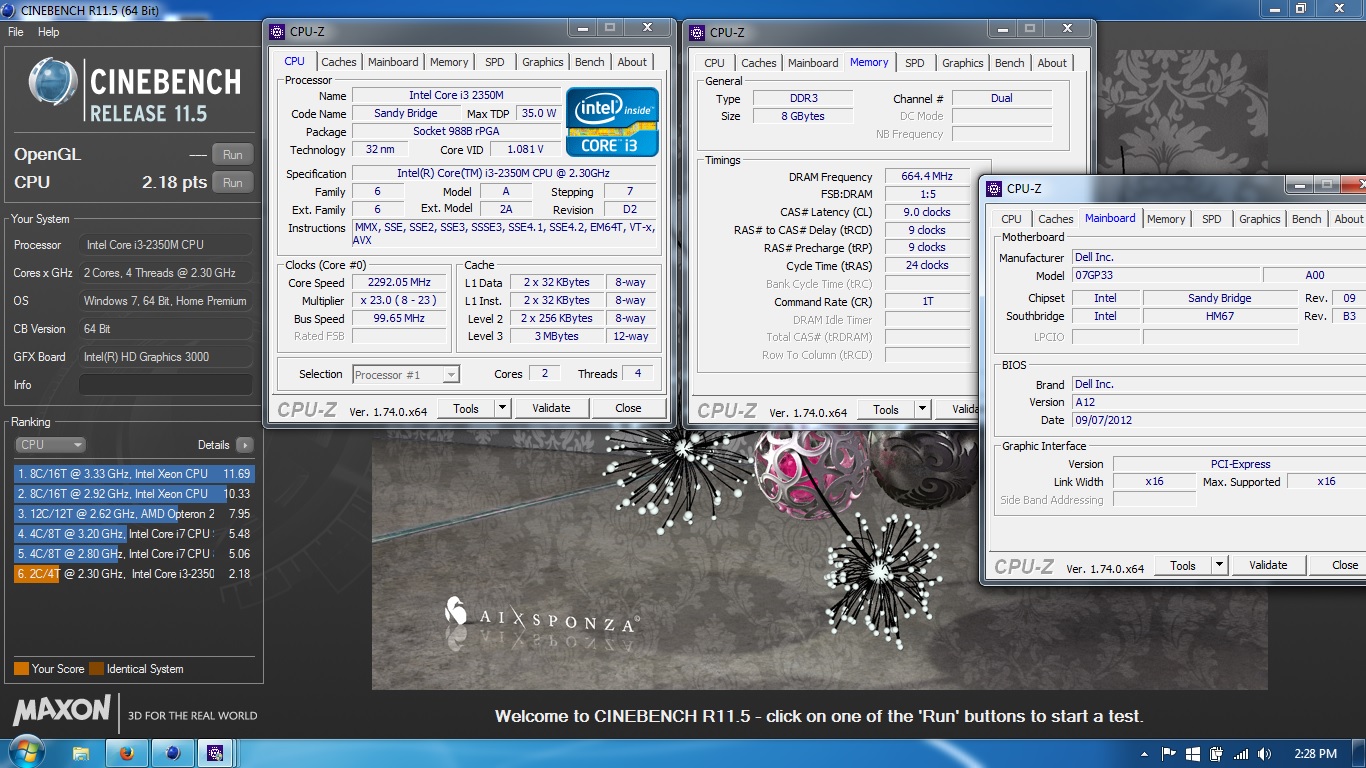Open the Tools dropdown arrow in the mainboard CPU-Z window
The height and width of the screenshot is (768, 1366).
1219,565
